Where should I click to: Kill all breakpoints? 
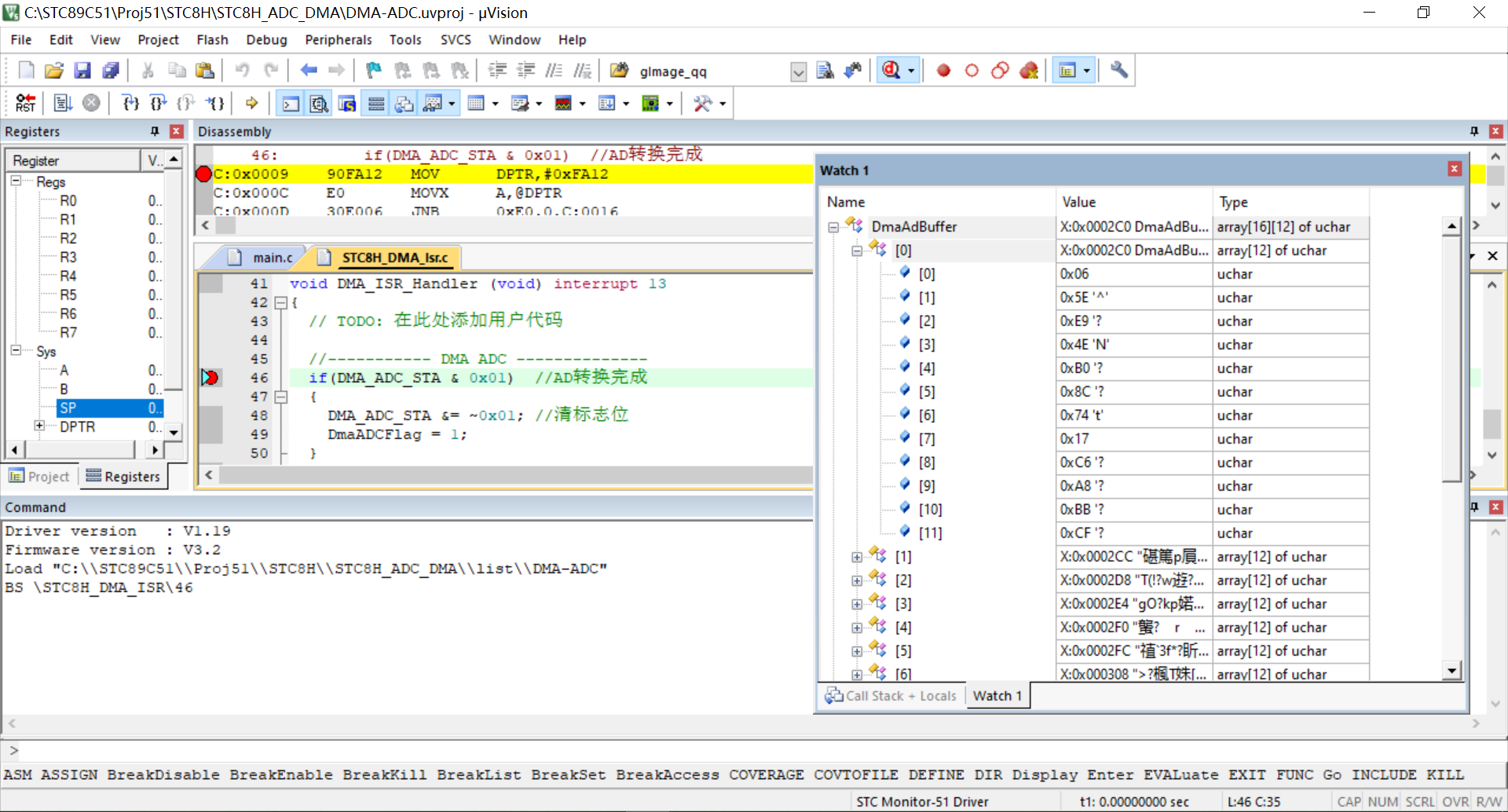tap(1029, 71)
